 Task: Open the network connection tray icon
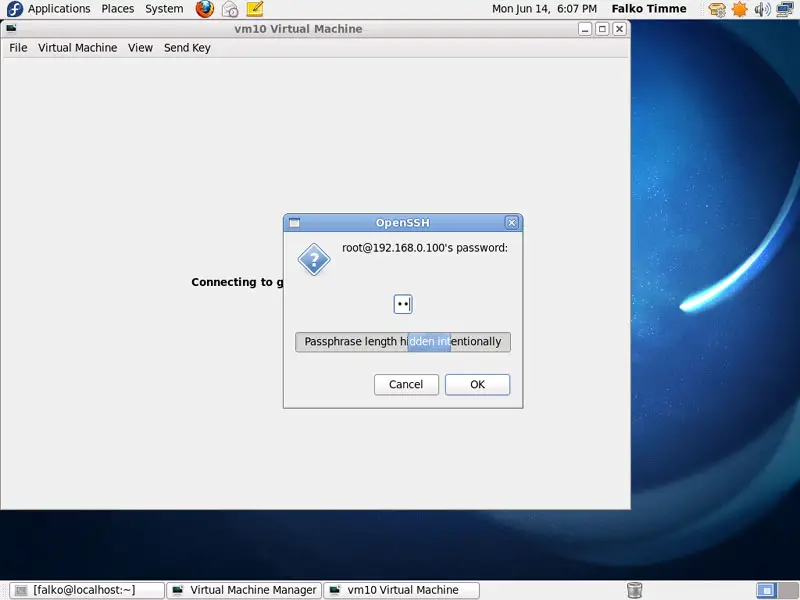[x=785, y=9]
